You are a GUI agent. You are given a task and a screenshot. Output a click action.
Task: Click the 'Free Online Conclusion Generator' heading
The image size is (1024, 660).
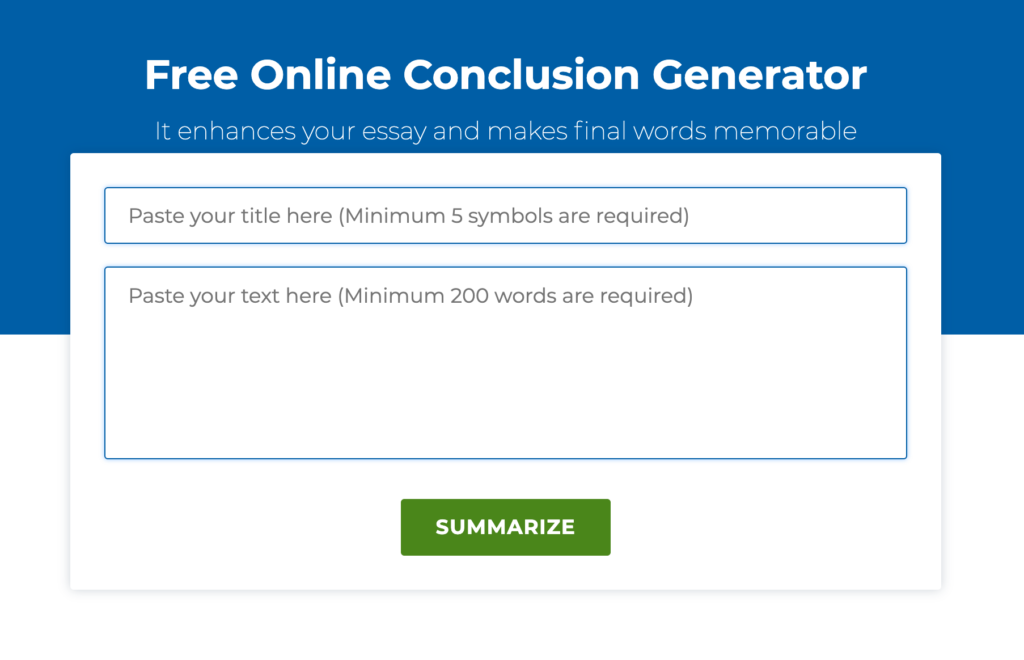[x=505, y=74]
